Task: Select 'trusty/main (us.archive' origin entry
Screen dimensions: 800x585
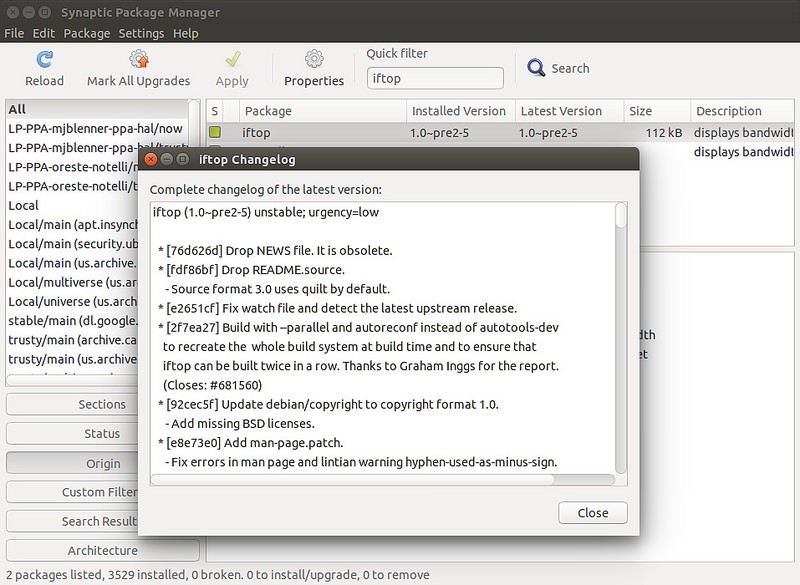Action: (72, 359)
